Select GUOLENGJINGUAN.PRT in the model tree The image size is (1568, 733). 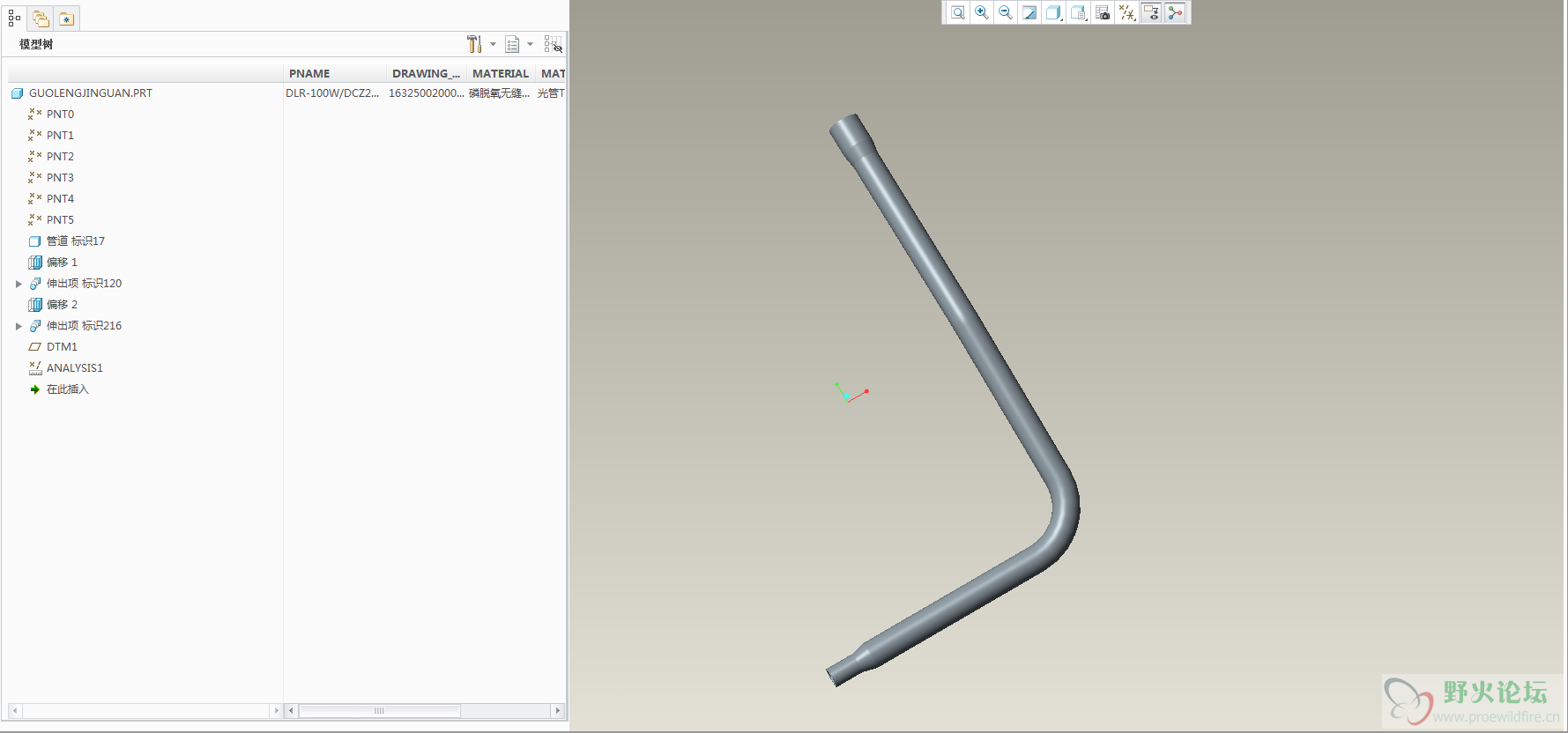coord(90,93)
